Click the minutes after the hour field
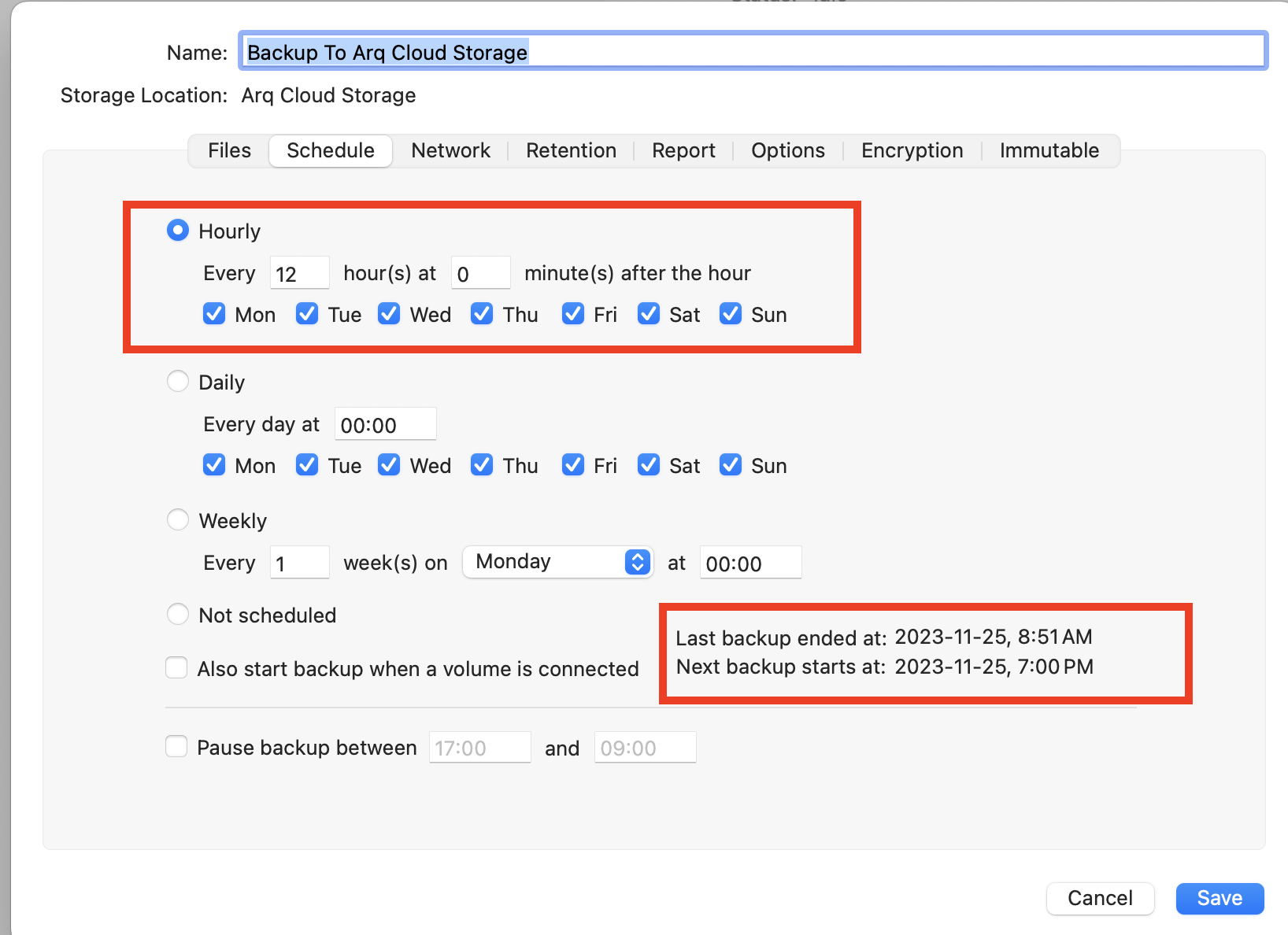This screenshot has width=1288, height=935. tap(480, 273)
